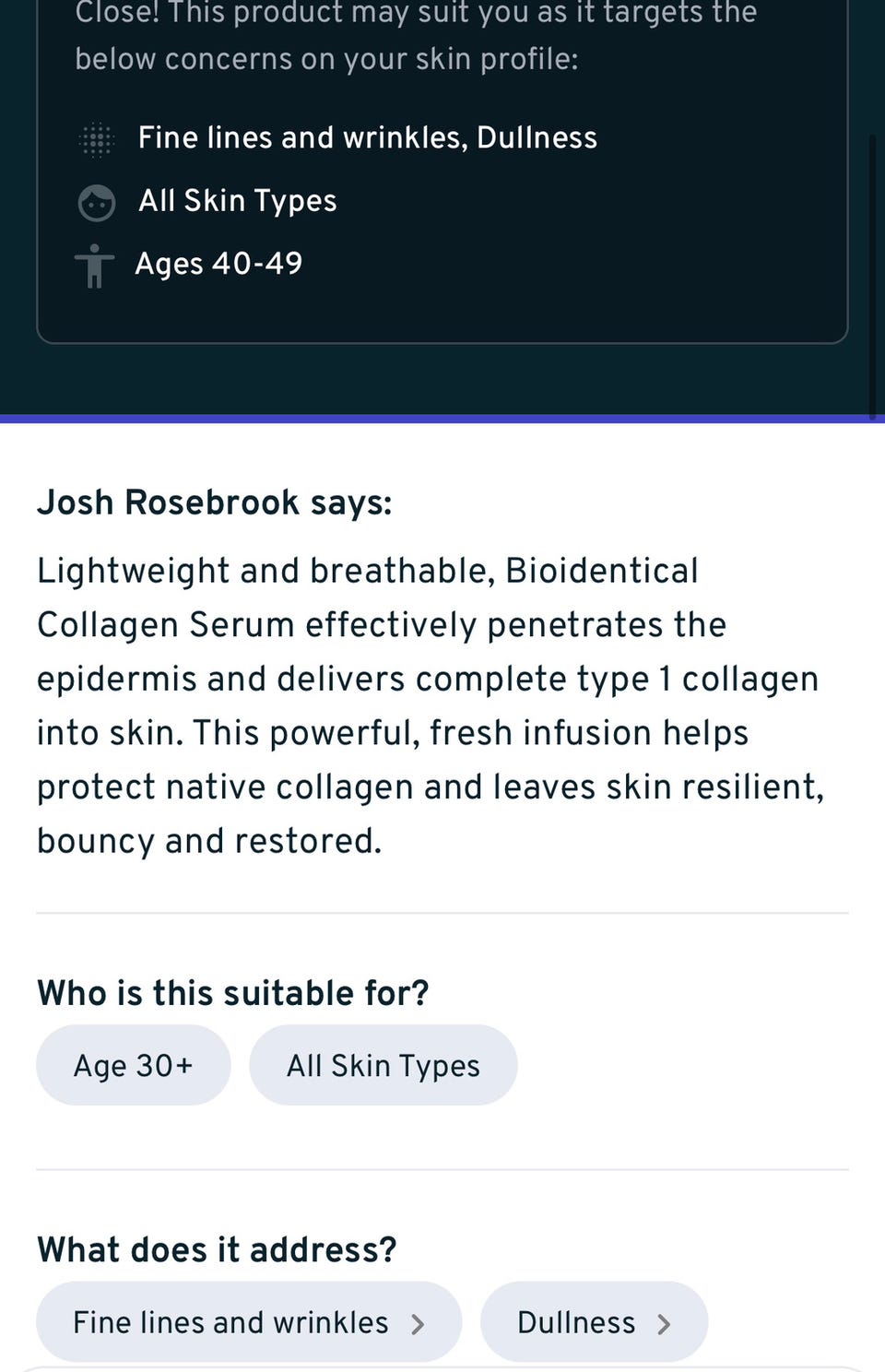885x1372 pixels.
Task: Click the vertical scrollbar on right edge
Action: (x=872, y=277)
